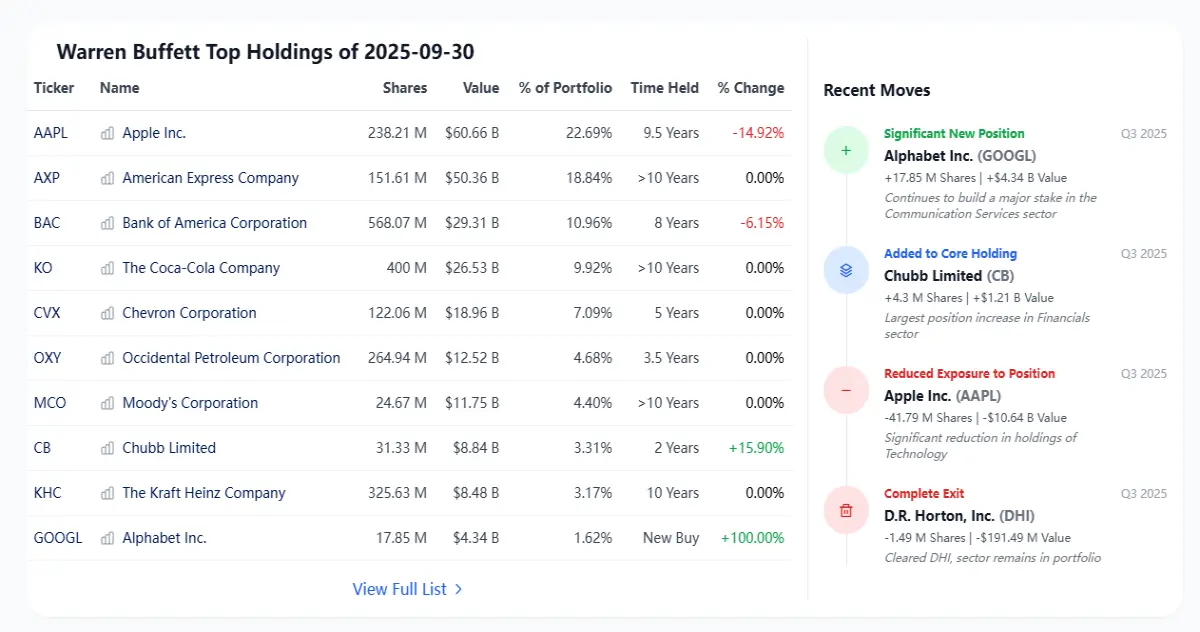The width and height of the screenshot is (1200, 632).
Task: Open the BAC ticker link
Action: [47, 223]
